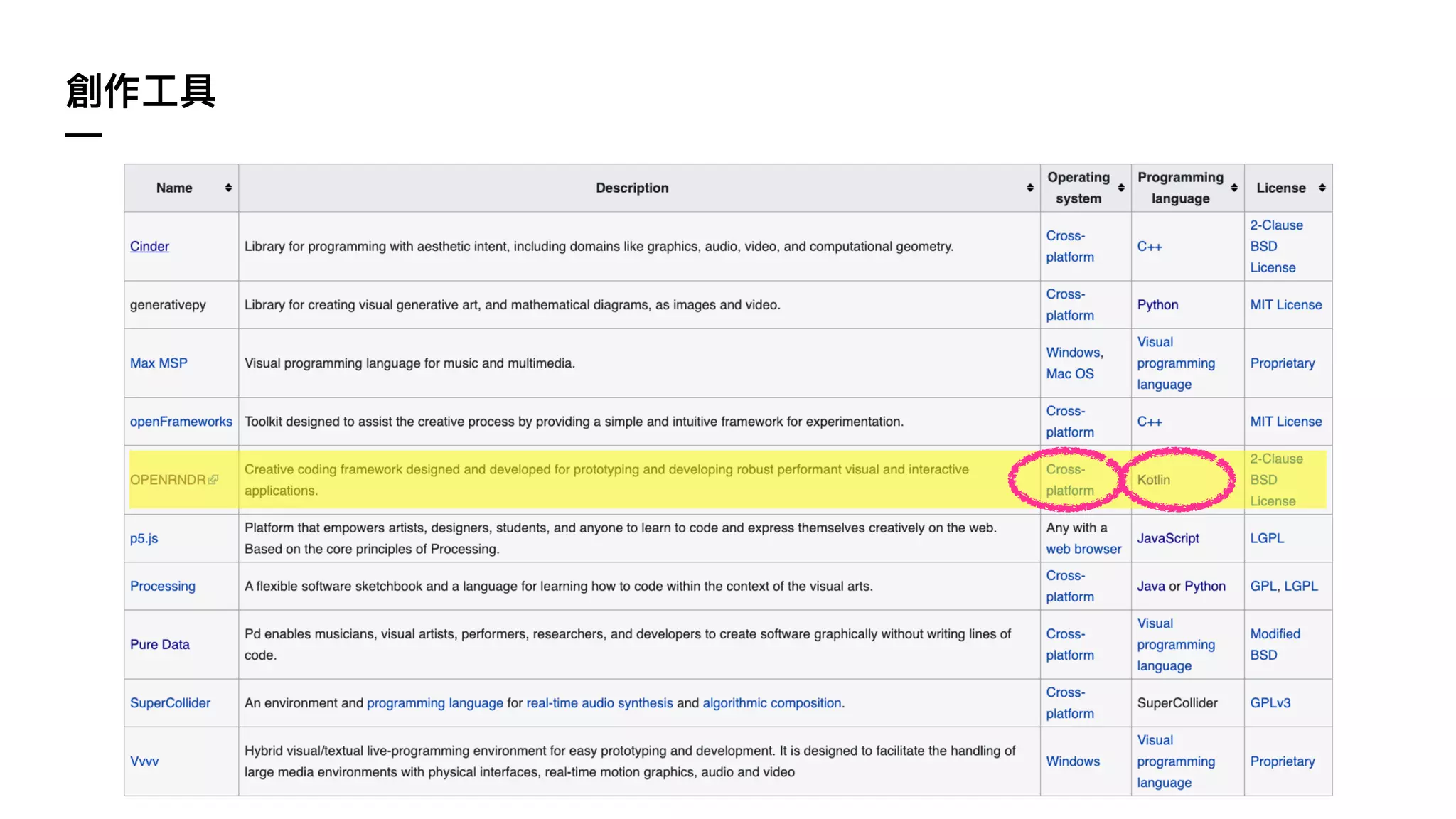Click Proprietary link in Max MSP row
The width and height of the screenshot is (1456, 819).
pyautogui.click(x=1283, y=363)
